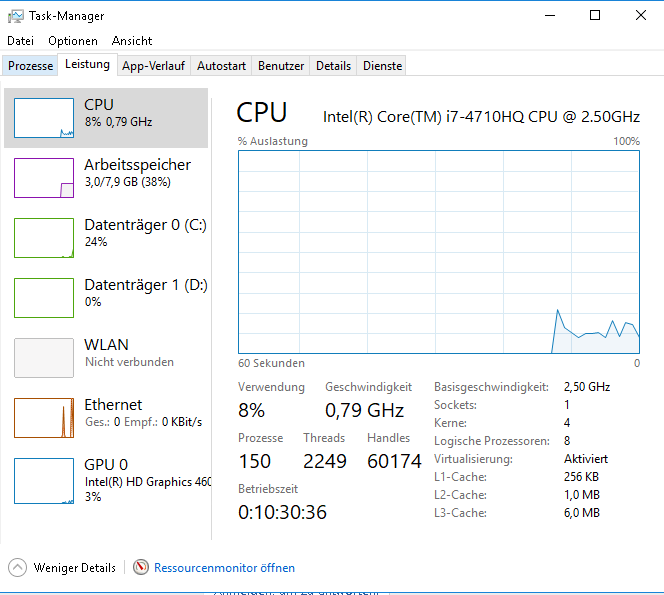
Task: Click the Verwendung 8% value
Action: pyautogui.click(x=252, y=410)
